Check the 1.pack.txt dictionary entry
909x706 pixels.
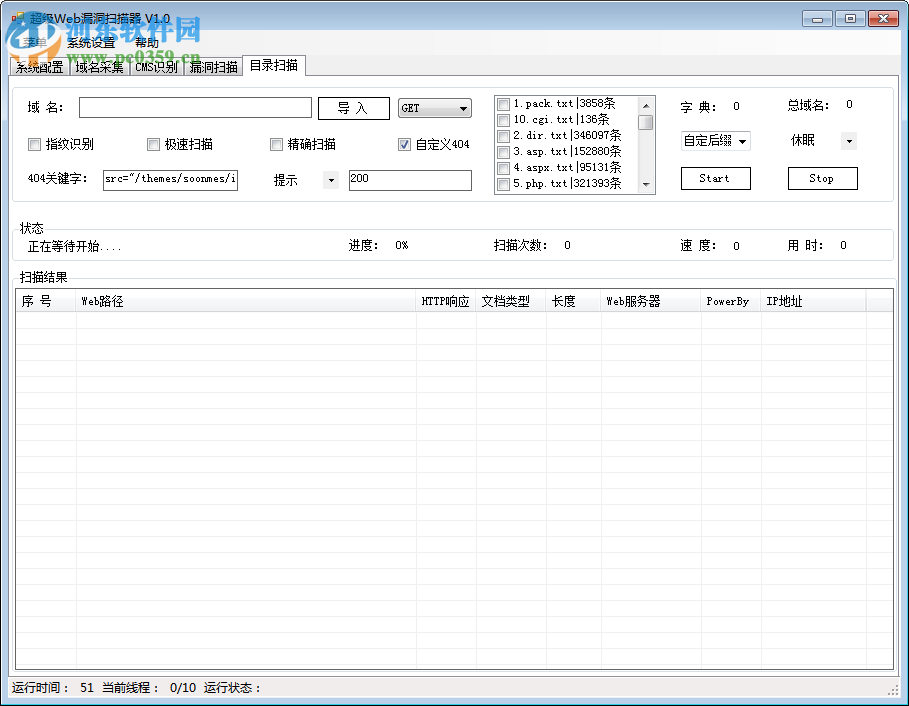[503, 103]
